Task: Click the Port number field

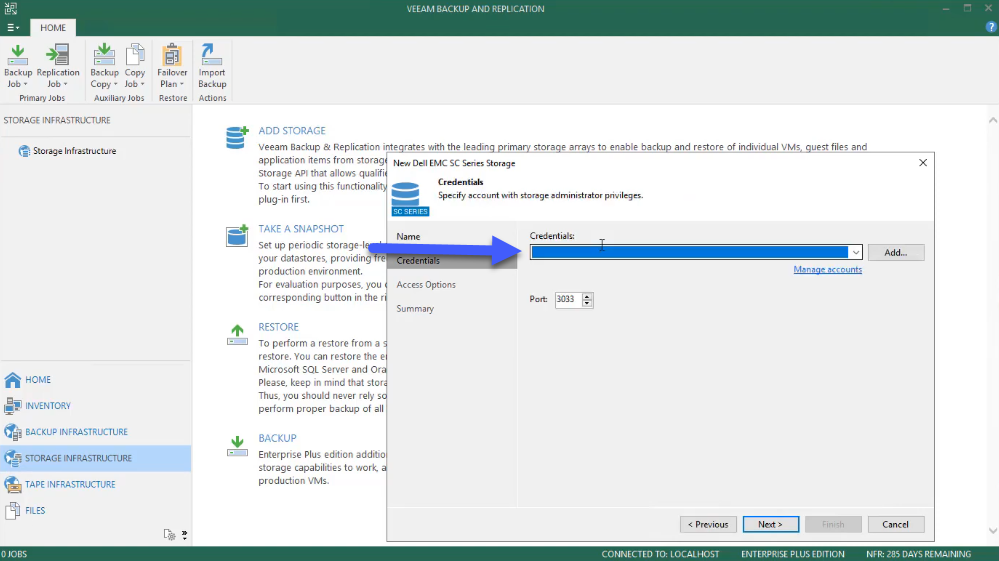Action: (x=568, y=299)
